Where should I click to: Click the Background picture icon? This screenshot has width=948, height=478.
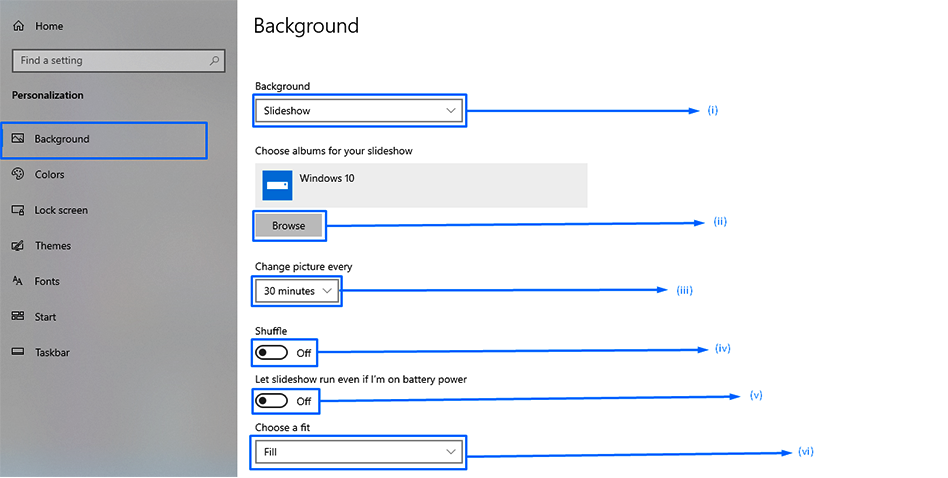coord(17,139)
